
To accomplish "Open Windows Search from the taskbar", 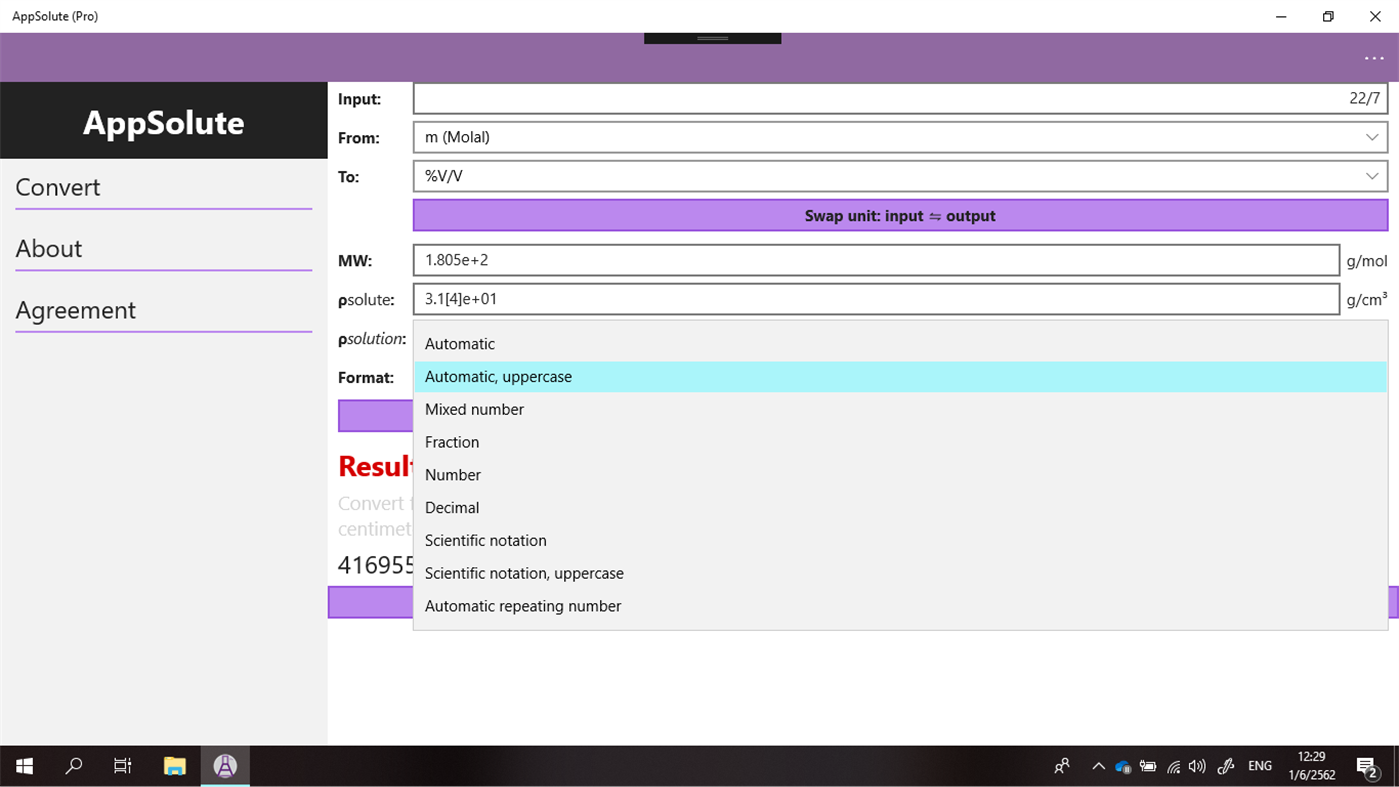I will (x=72, y=766).
